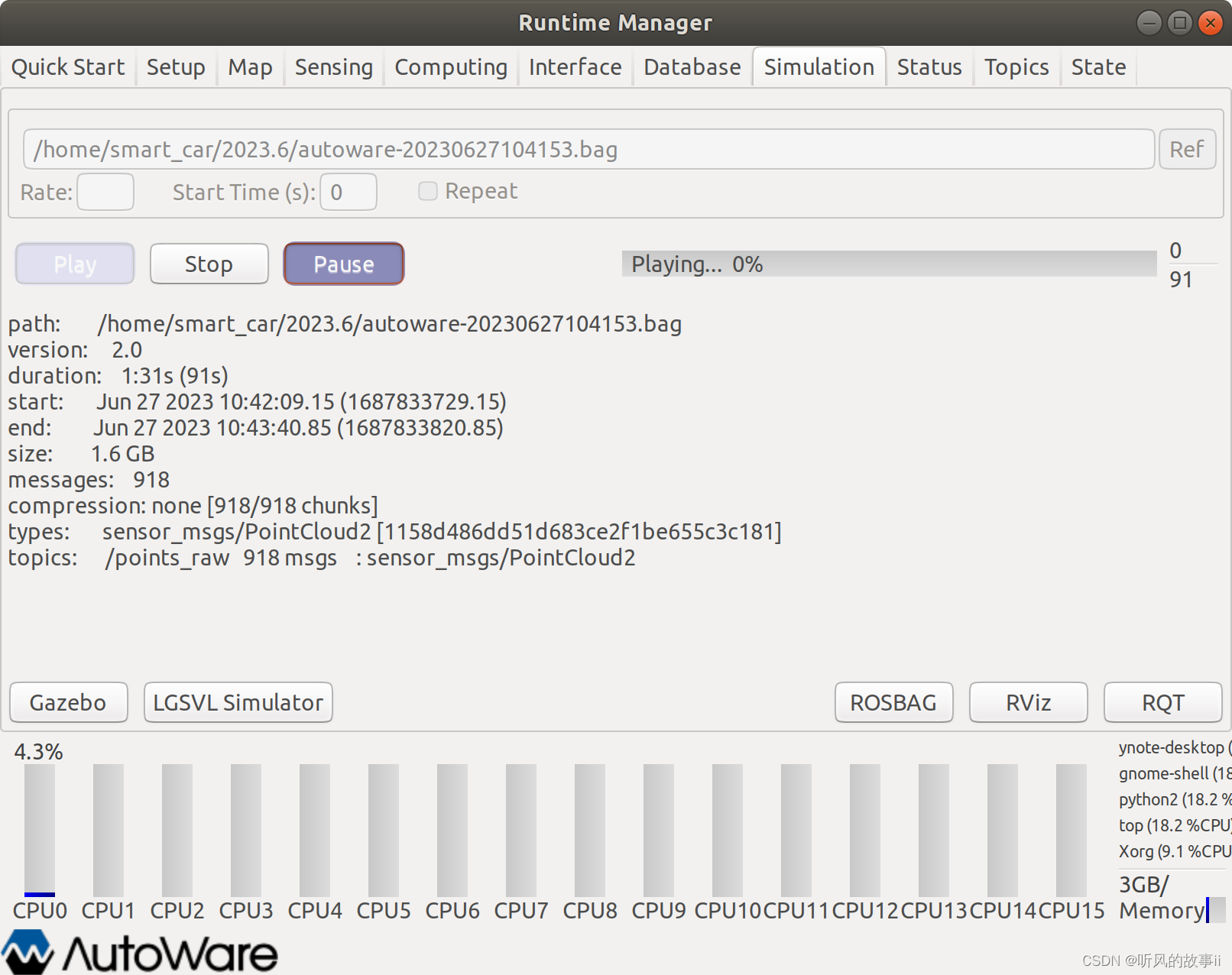Switch to the Simulation tab
Screen dimensions: 1232x975
[819, 66]
